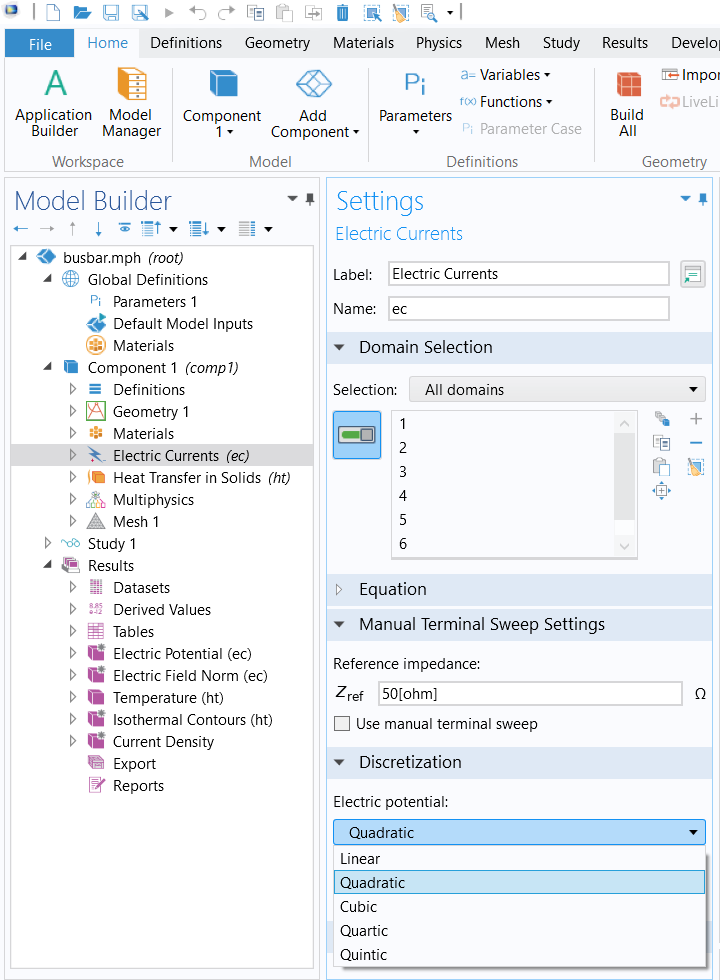Choose Cubic from the discretization list
Image resolution: width=720 pixels, height=980 pixels.
click(x=359, y=907)
